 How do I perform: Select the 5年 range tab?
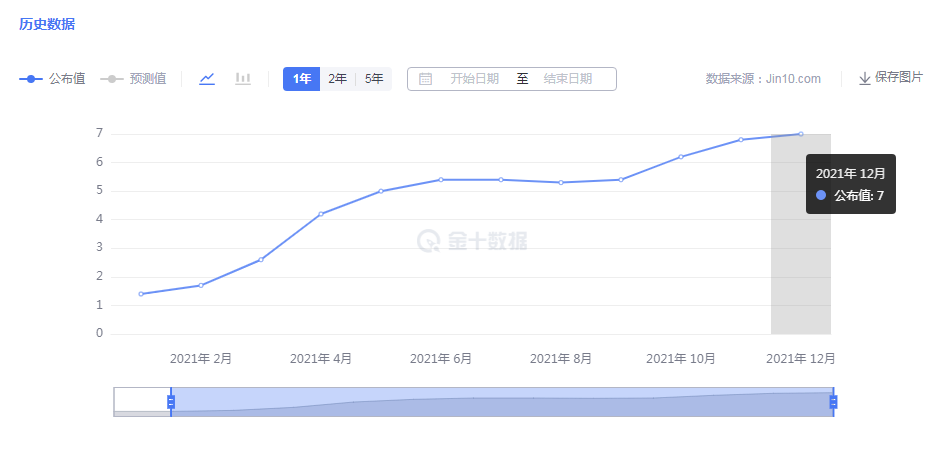click(374, 79)
